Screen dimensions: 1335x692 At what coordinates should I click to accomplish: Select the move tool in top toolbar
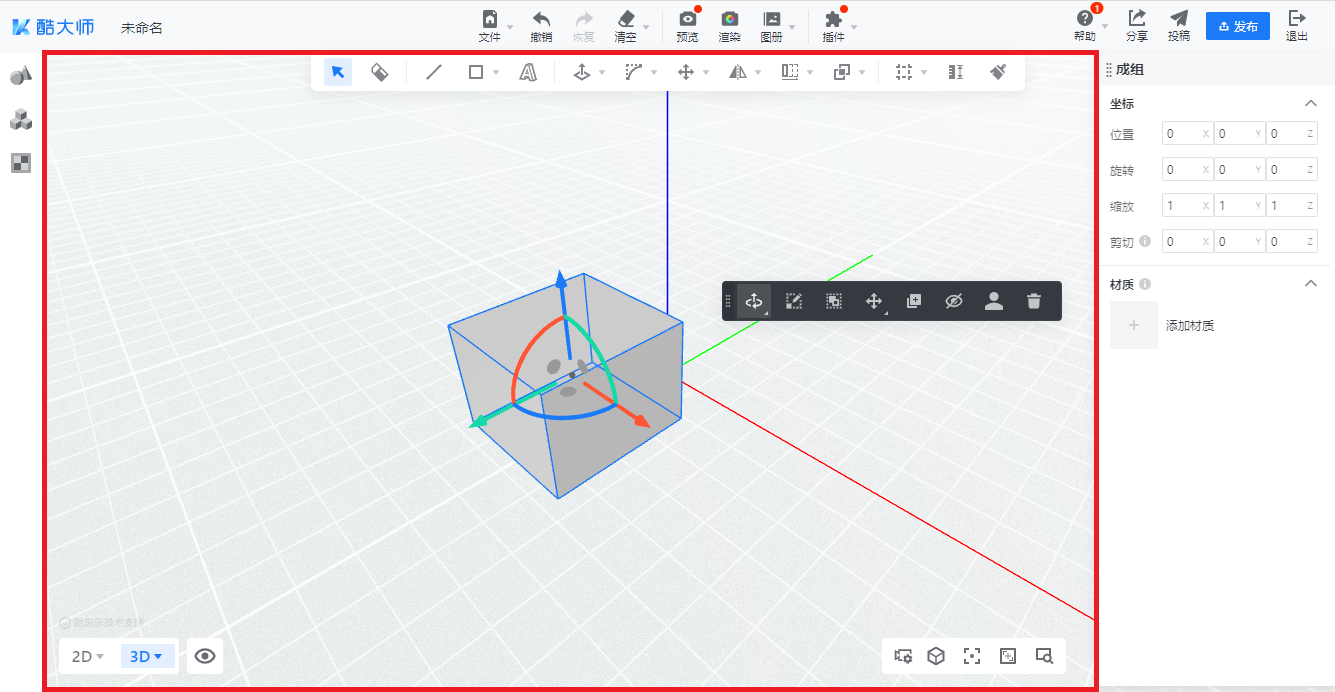686,72
